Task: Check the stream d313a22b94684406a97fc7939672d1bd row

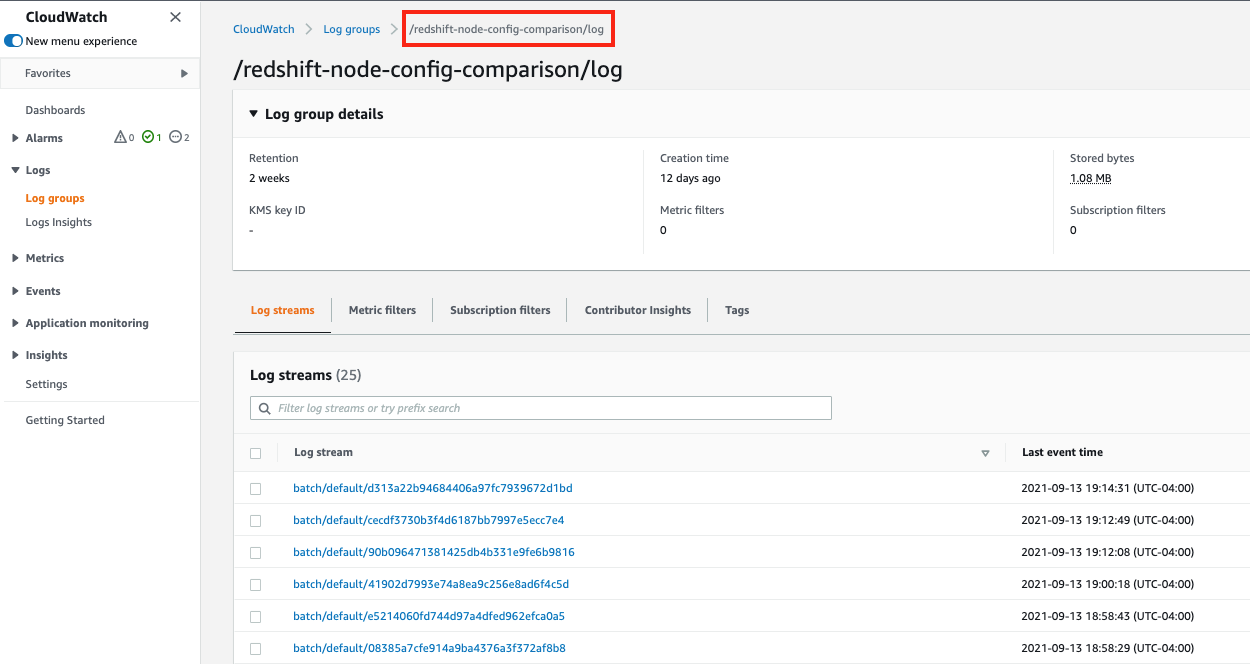Action: click(255, 489)
